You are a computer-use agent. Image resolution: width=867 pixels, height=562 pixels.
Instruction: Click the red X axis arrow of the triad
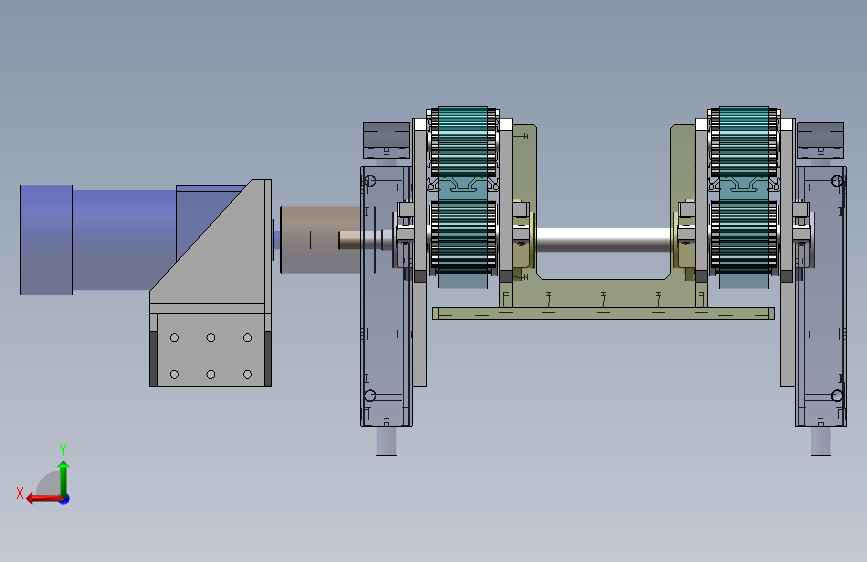43,499
